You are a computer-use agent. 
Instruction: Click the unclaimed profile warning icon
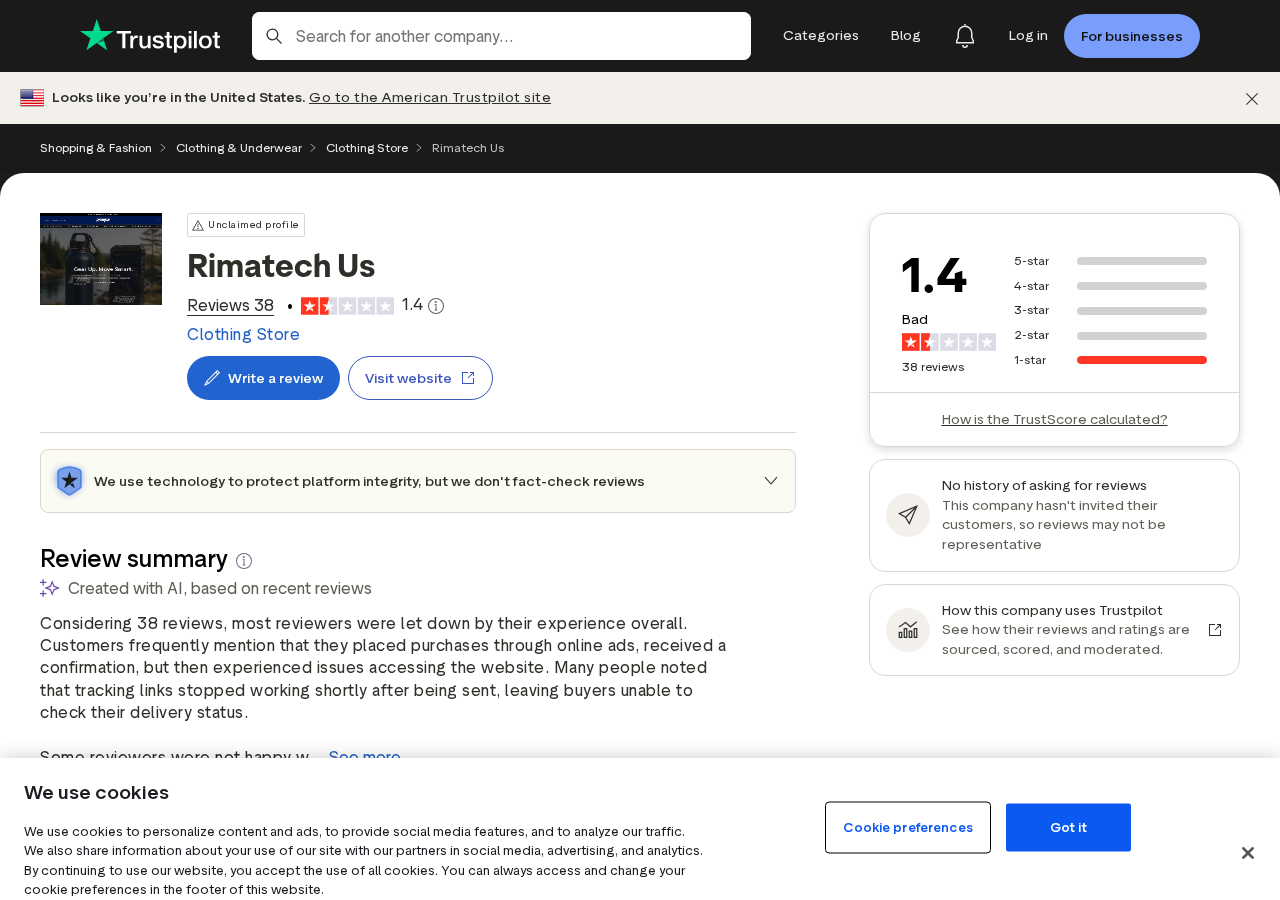[x=198, y=225]
